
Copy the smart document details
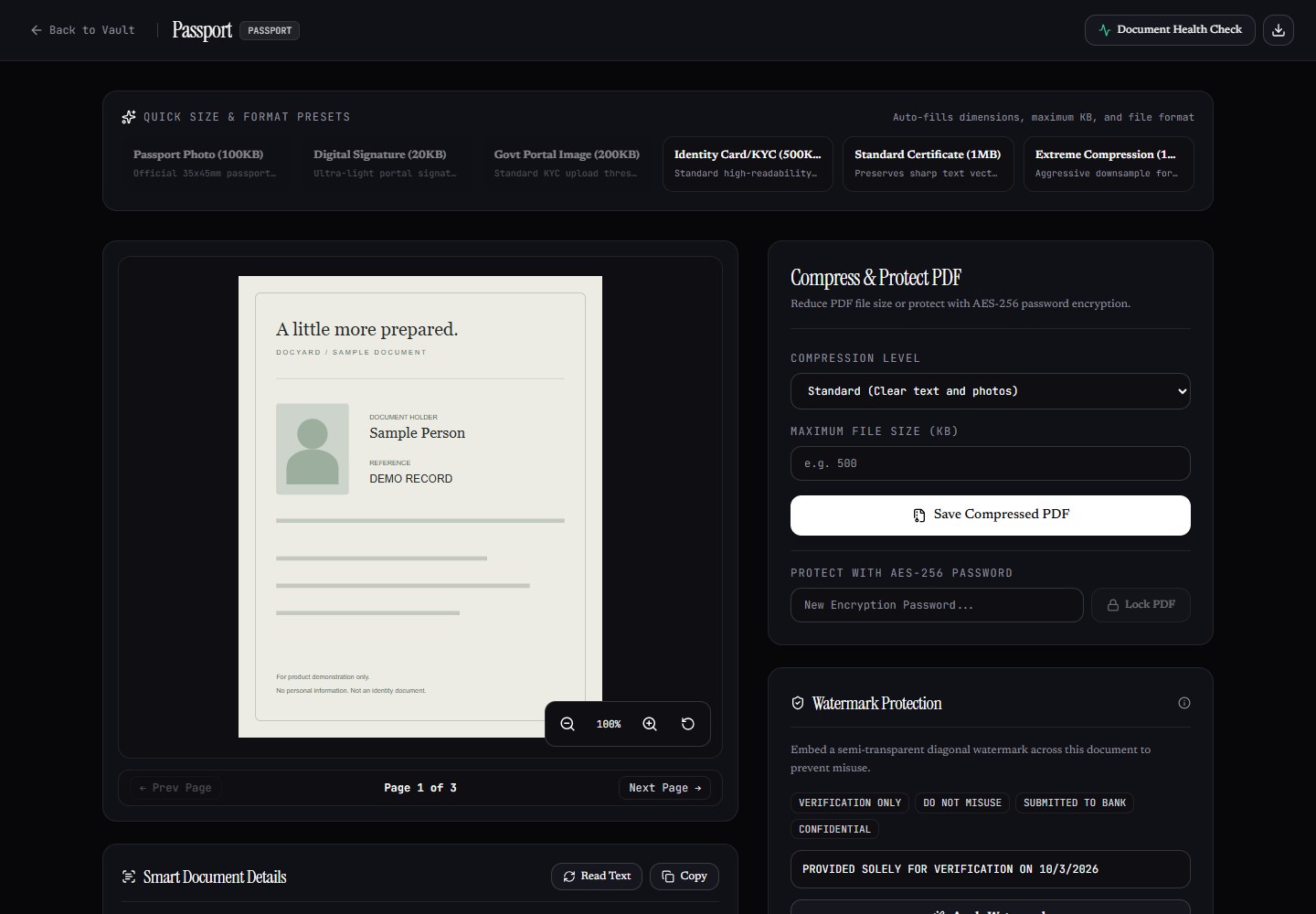685,877
